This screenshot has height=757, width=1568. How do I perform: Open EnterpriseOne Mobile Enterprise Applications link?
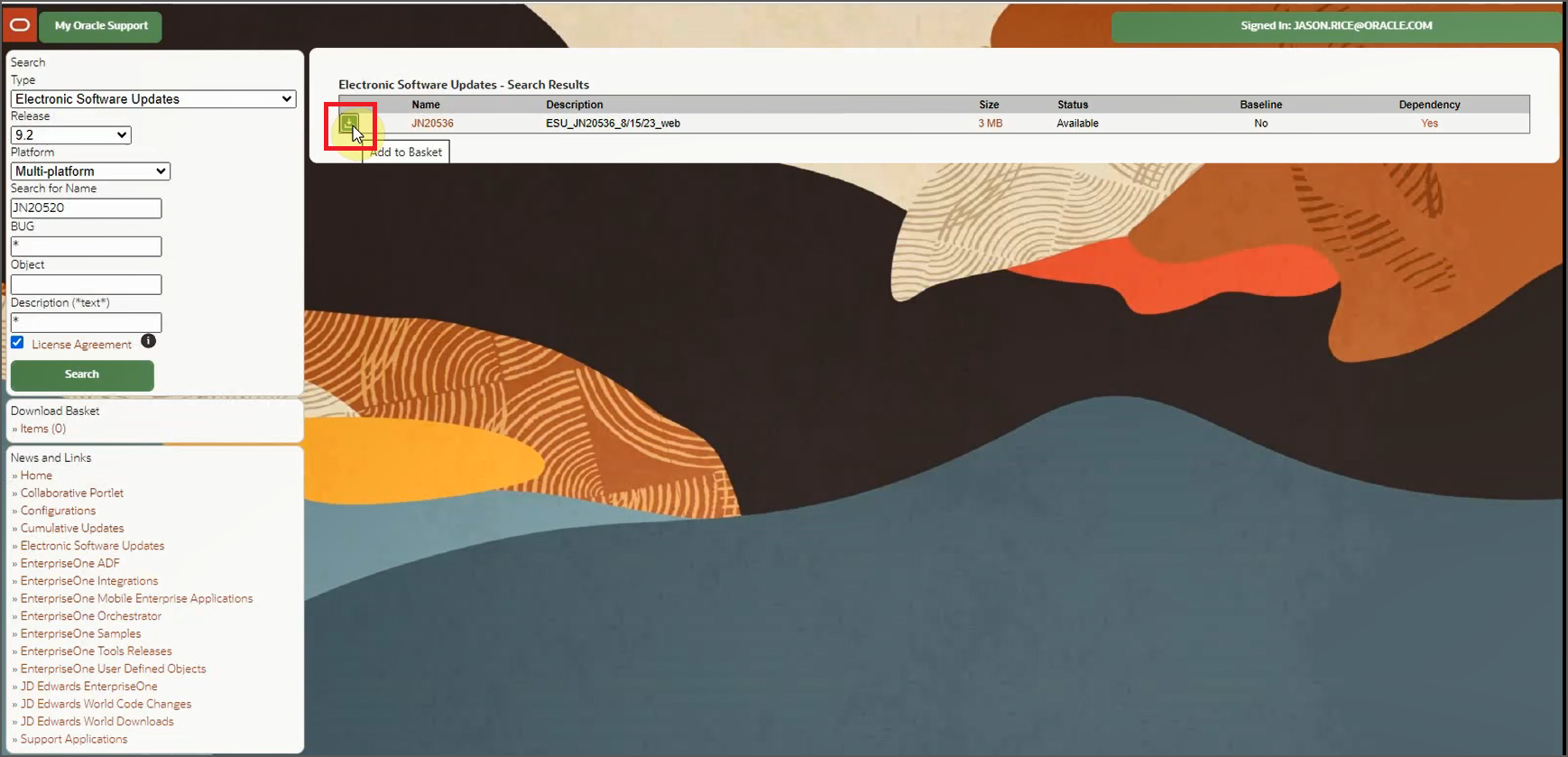click(136, 598)
